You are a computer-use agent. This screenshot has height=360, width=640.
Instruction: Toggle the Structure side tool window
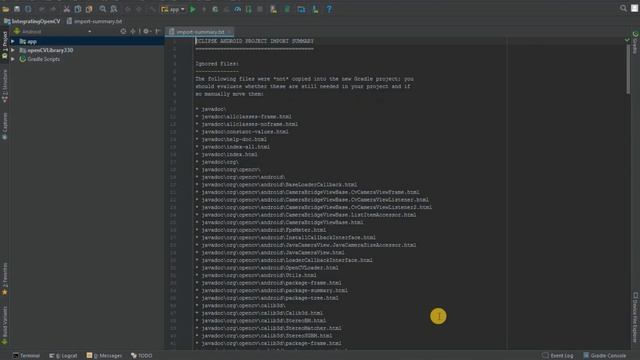[x=4, y=85]
